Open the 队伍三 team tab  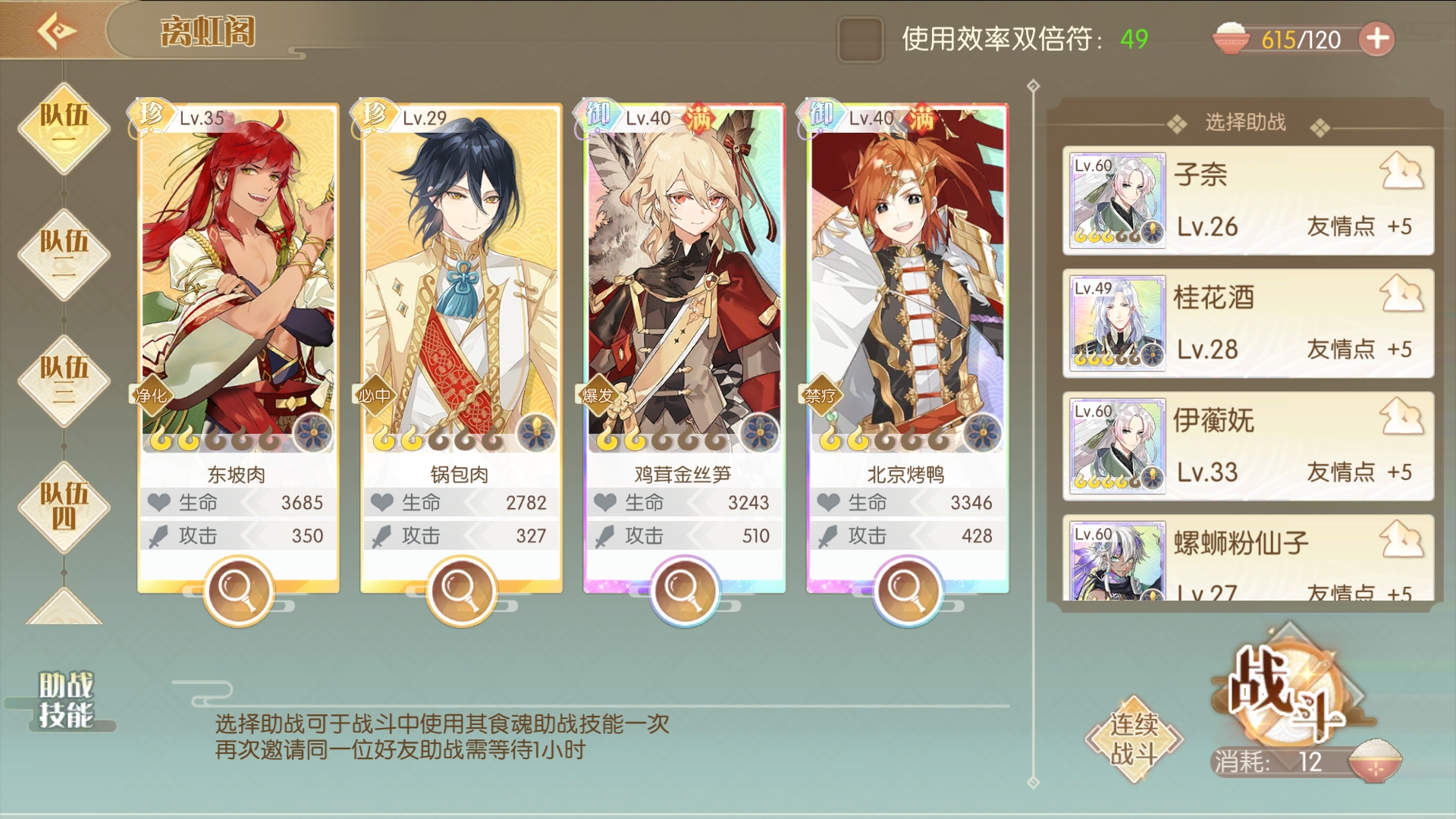pyautogui.click(x=64, y=380)
